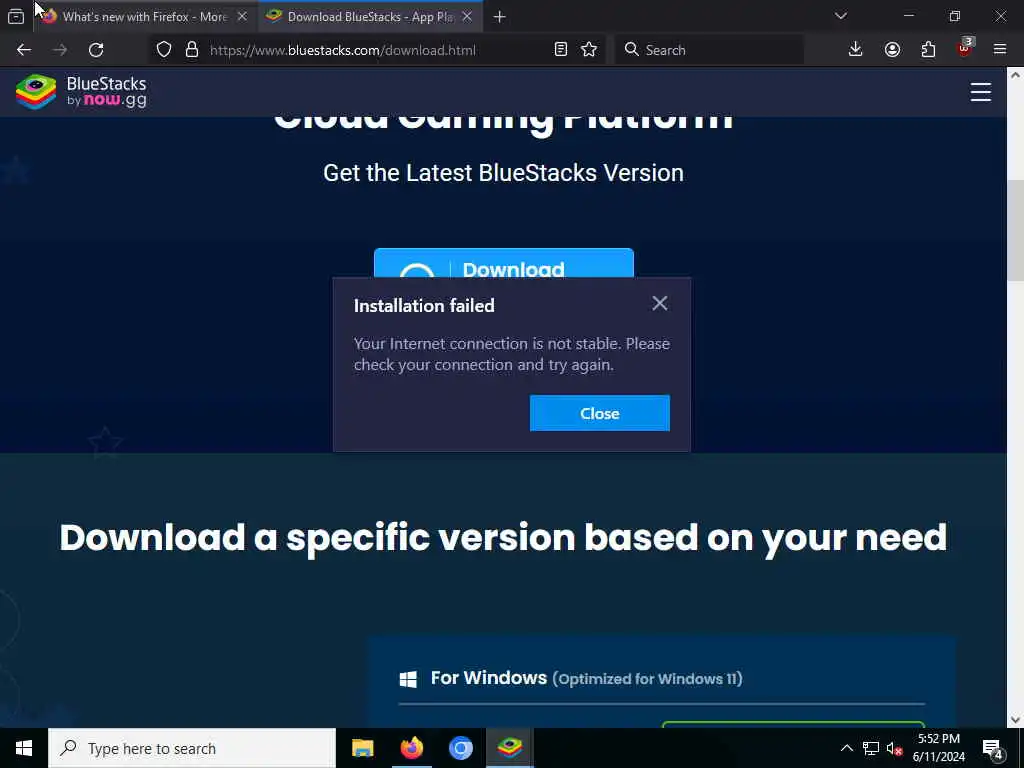Click the scrollbar down arrow
Screen dimensions: 1024x768
coord(1015,720)
